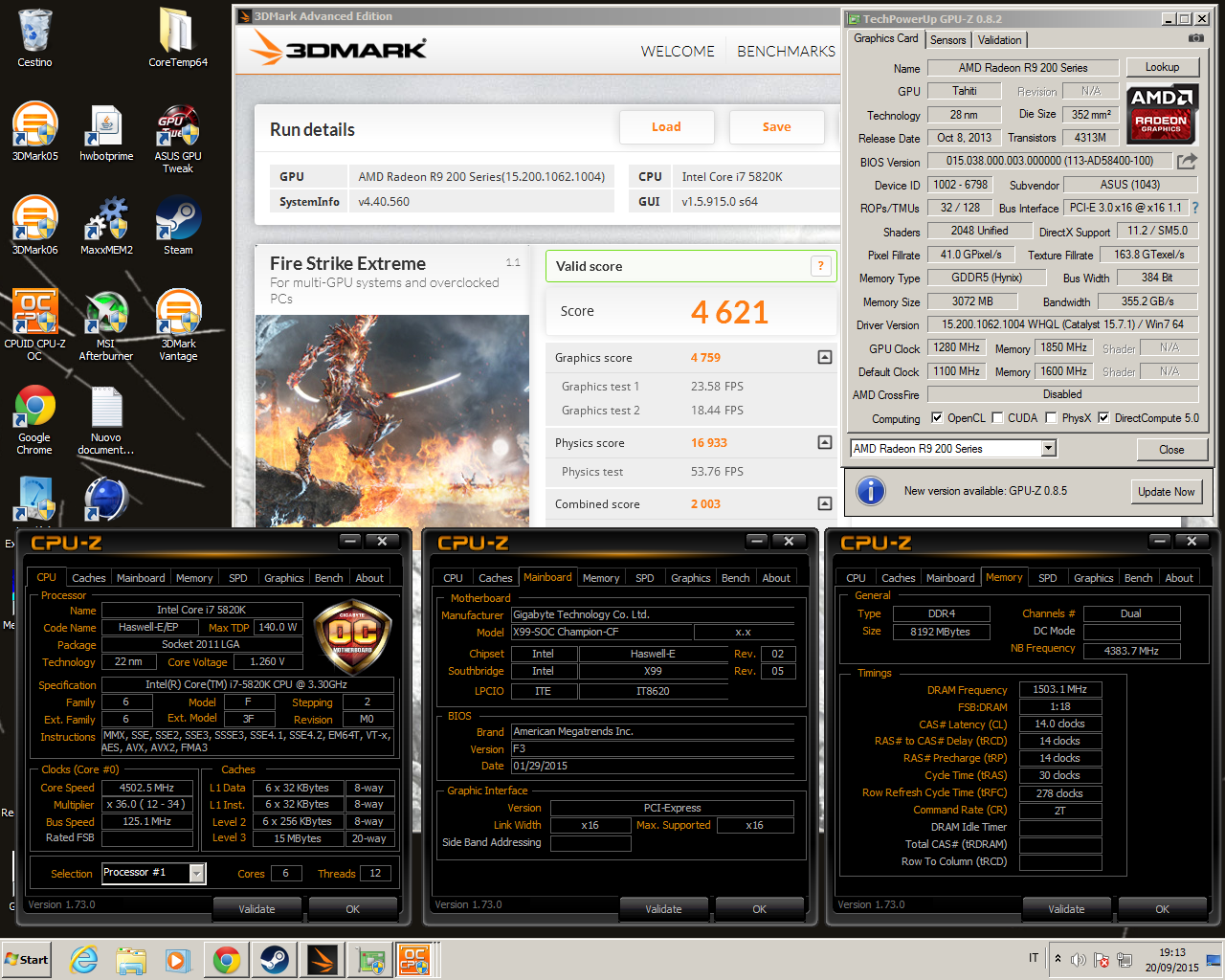Open Google Chrome desktop shortcut

pyautogui.click(x=34, y=420)
